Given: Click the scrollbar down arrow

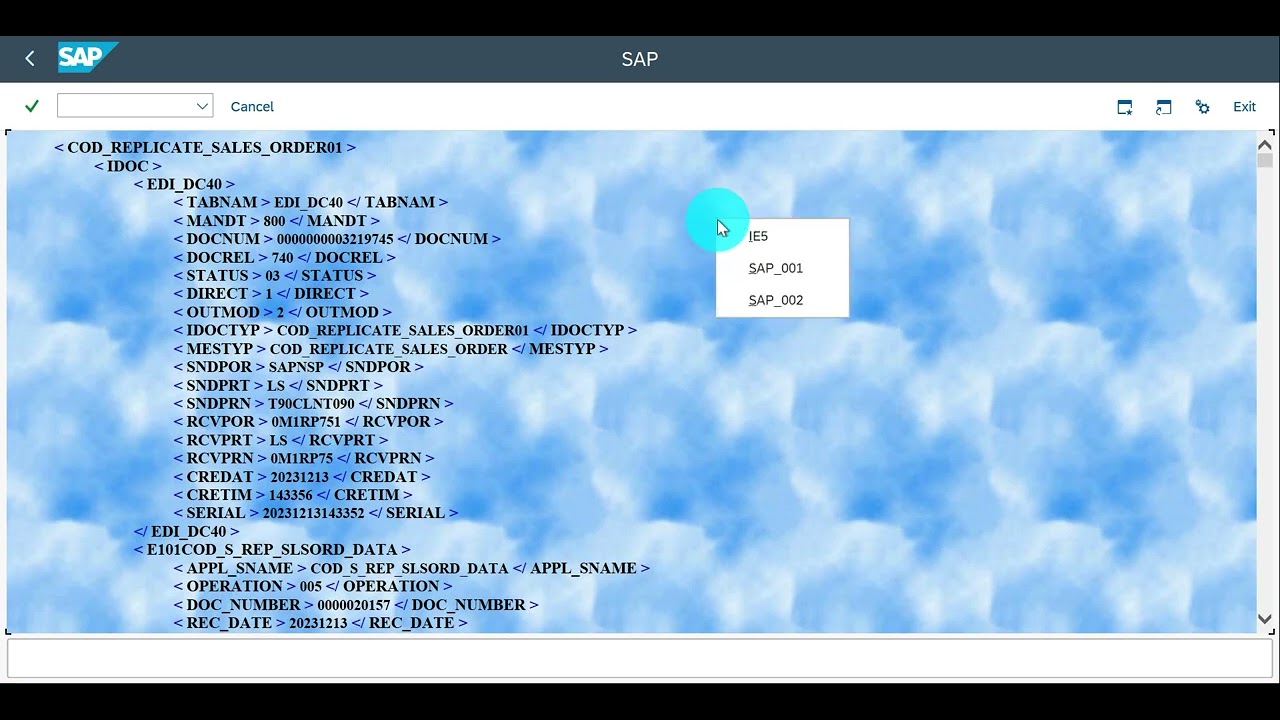Looking at the screenshot, I should (x=1265, y=619).
